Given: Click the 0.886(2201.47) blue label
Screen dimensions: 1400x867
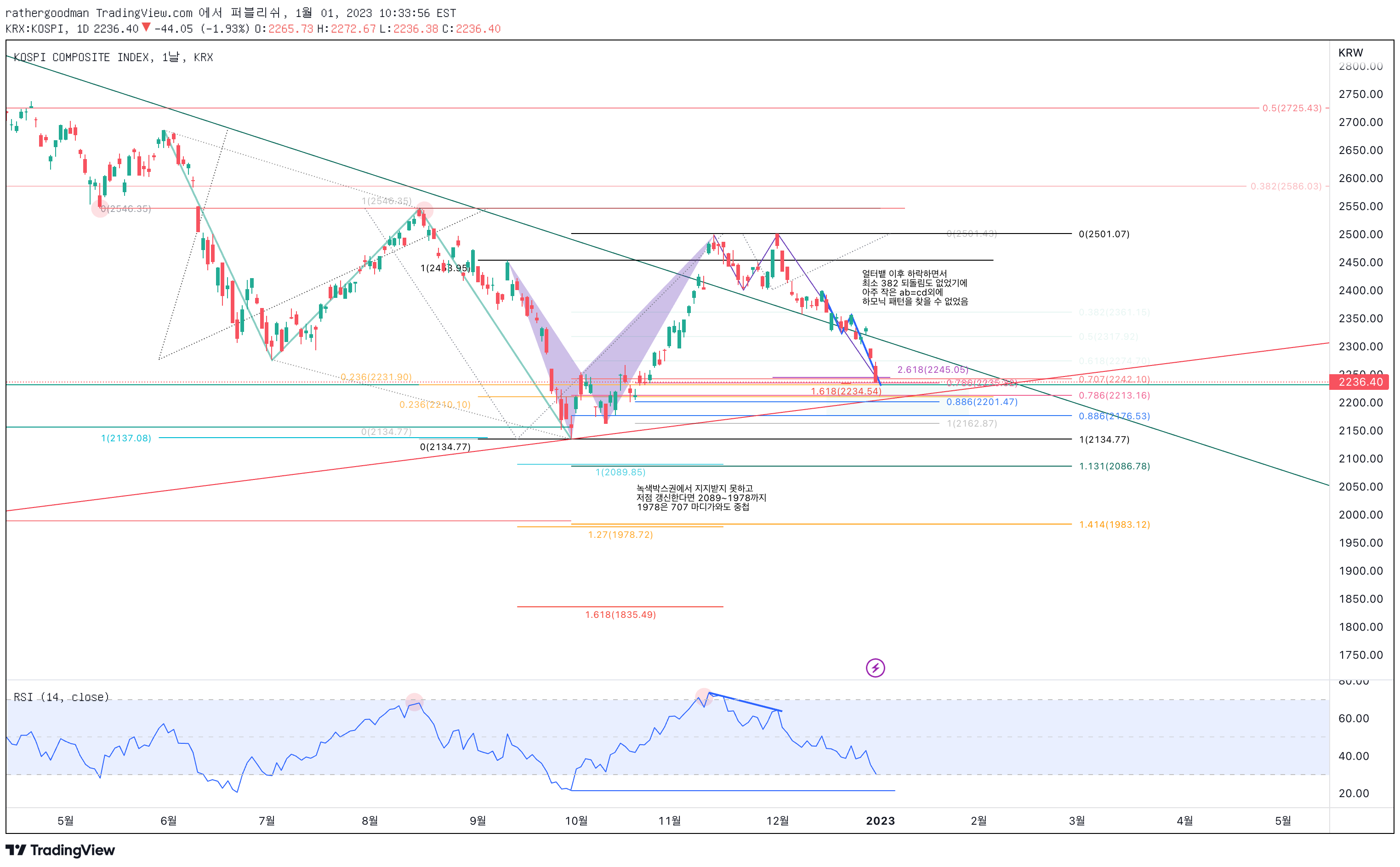Looking at the screenshot, I should [981, 401].
